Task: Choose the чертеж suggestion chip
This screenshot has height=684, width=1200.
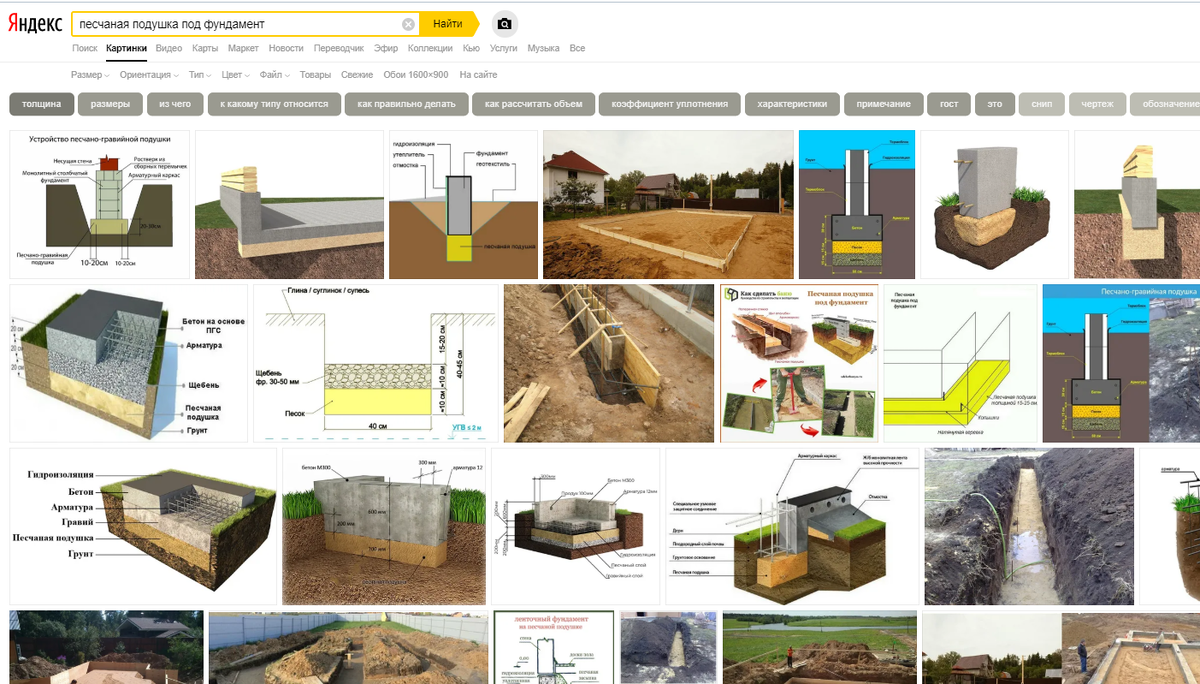Action: pos(1097,104)
